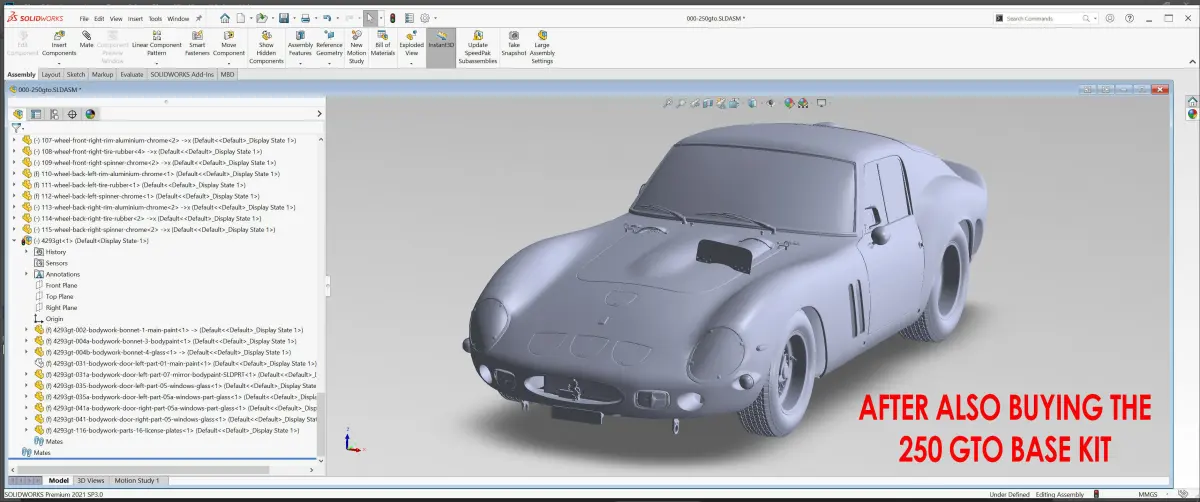Click Zoom to Fit in the view toolbar

pos(670,102)
